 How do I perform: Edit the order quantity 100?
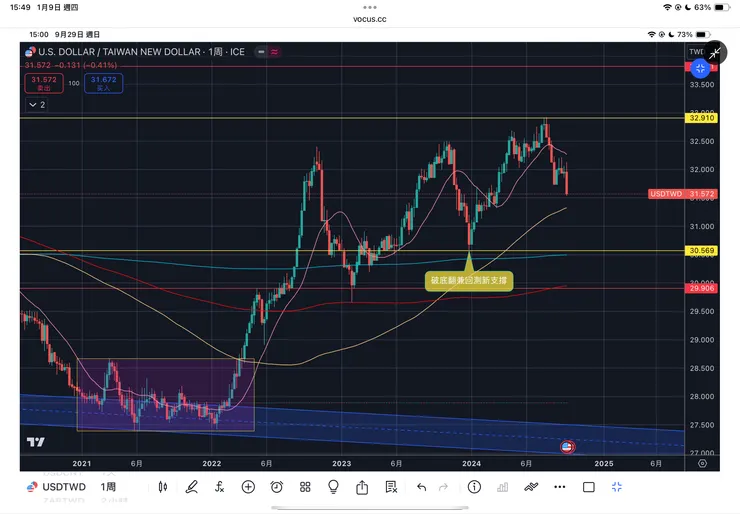(74, 83)
